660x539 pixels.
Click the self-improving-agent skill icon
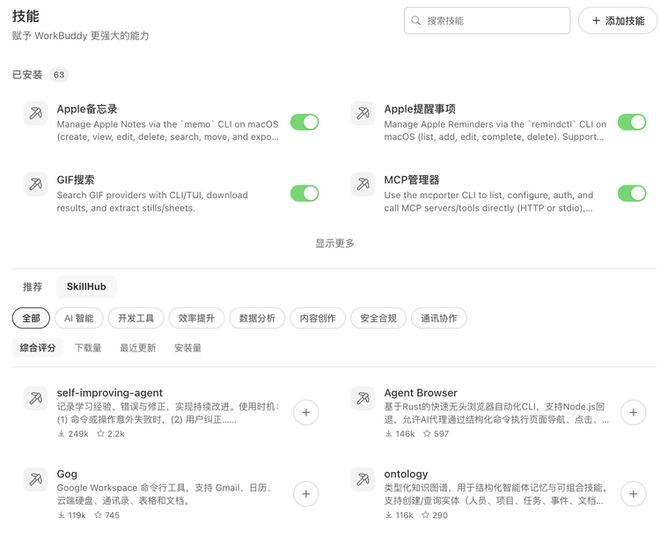pos(36,398)
